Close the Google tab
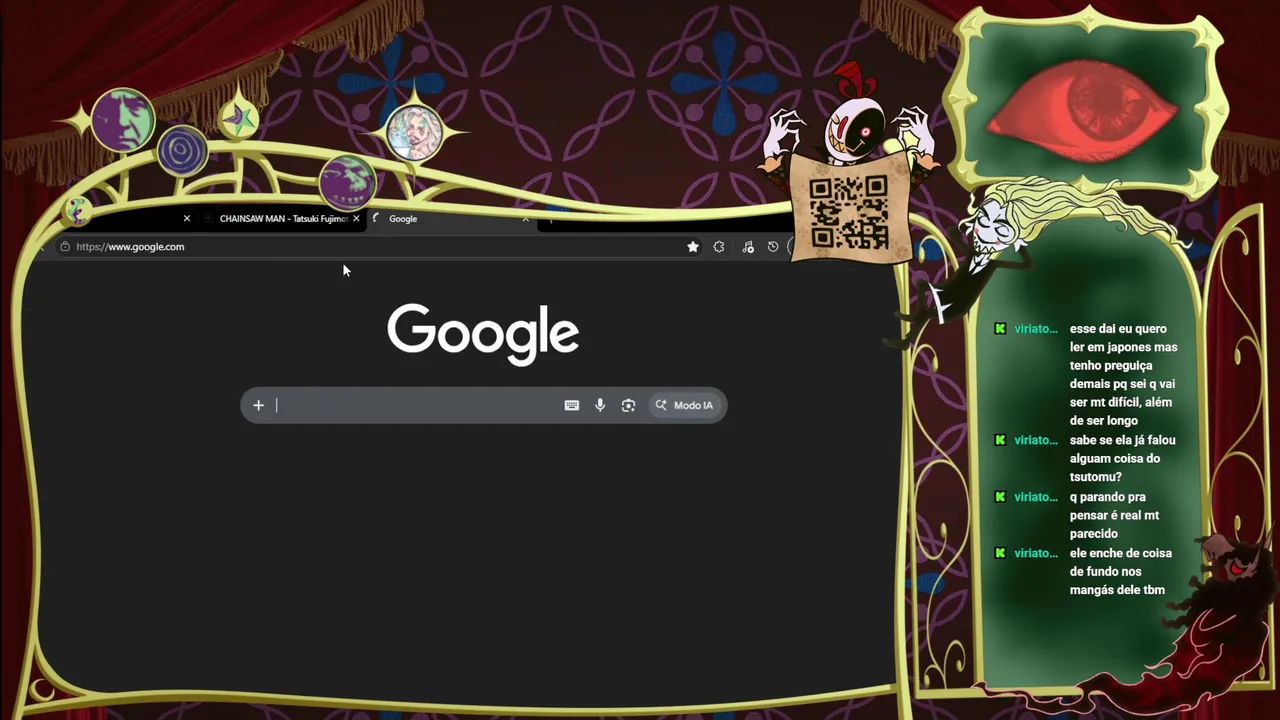Viewport: 1280px width, 720px height. [525, 219]
